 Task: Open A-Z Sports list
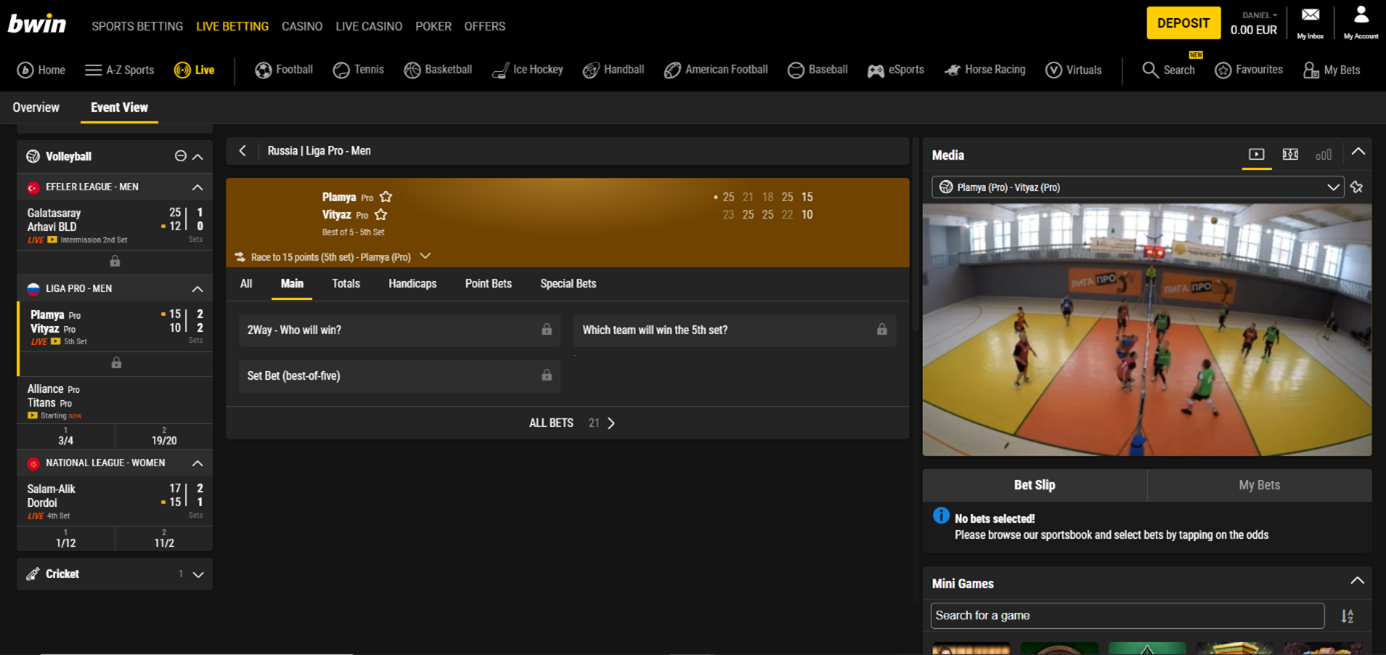coord(119,70)
